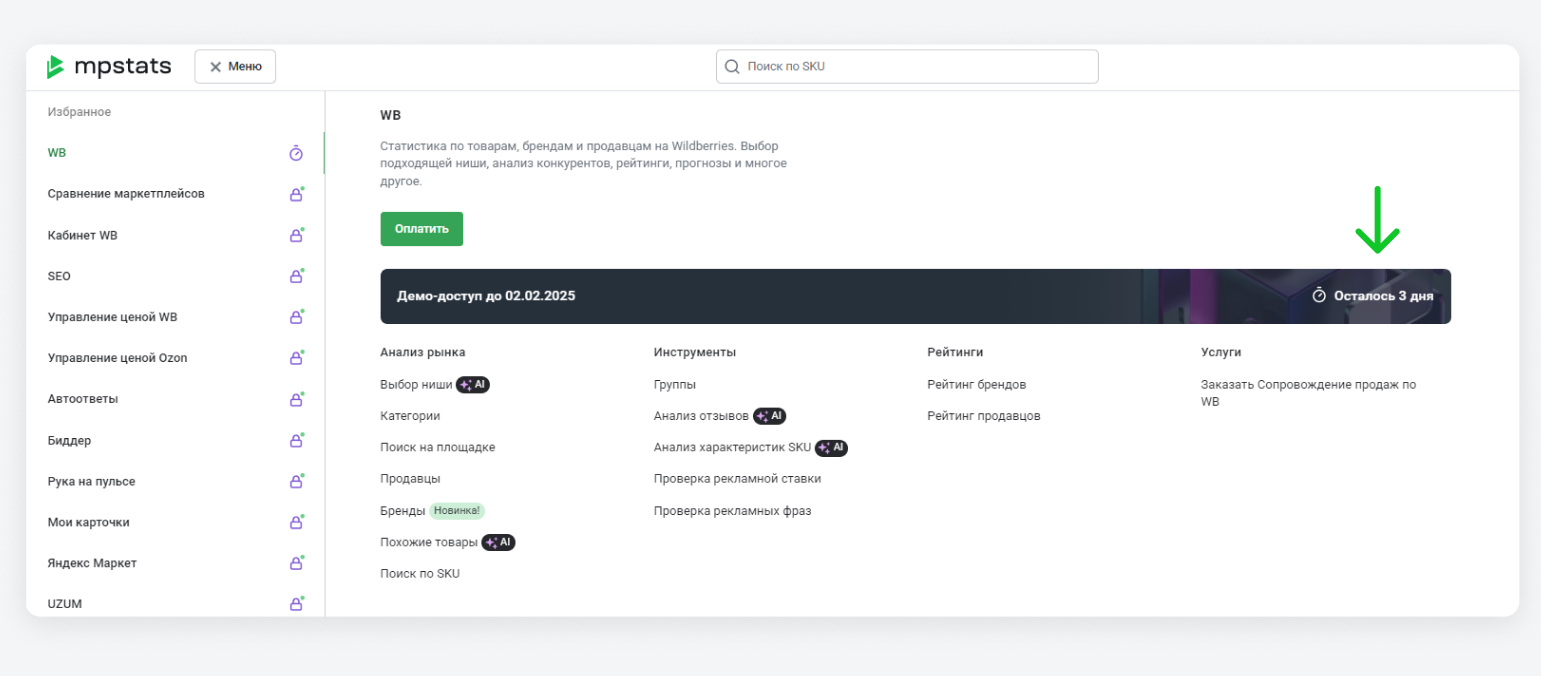Focus the Поиск по SKU search field
This screenshot has width=1541, height=676.
pos(907,67)
